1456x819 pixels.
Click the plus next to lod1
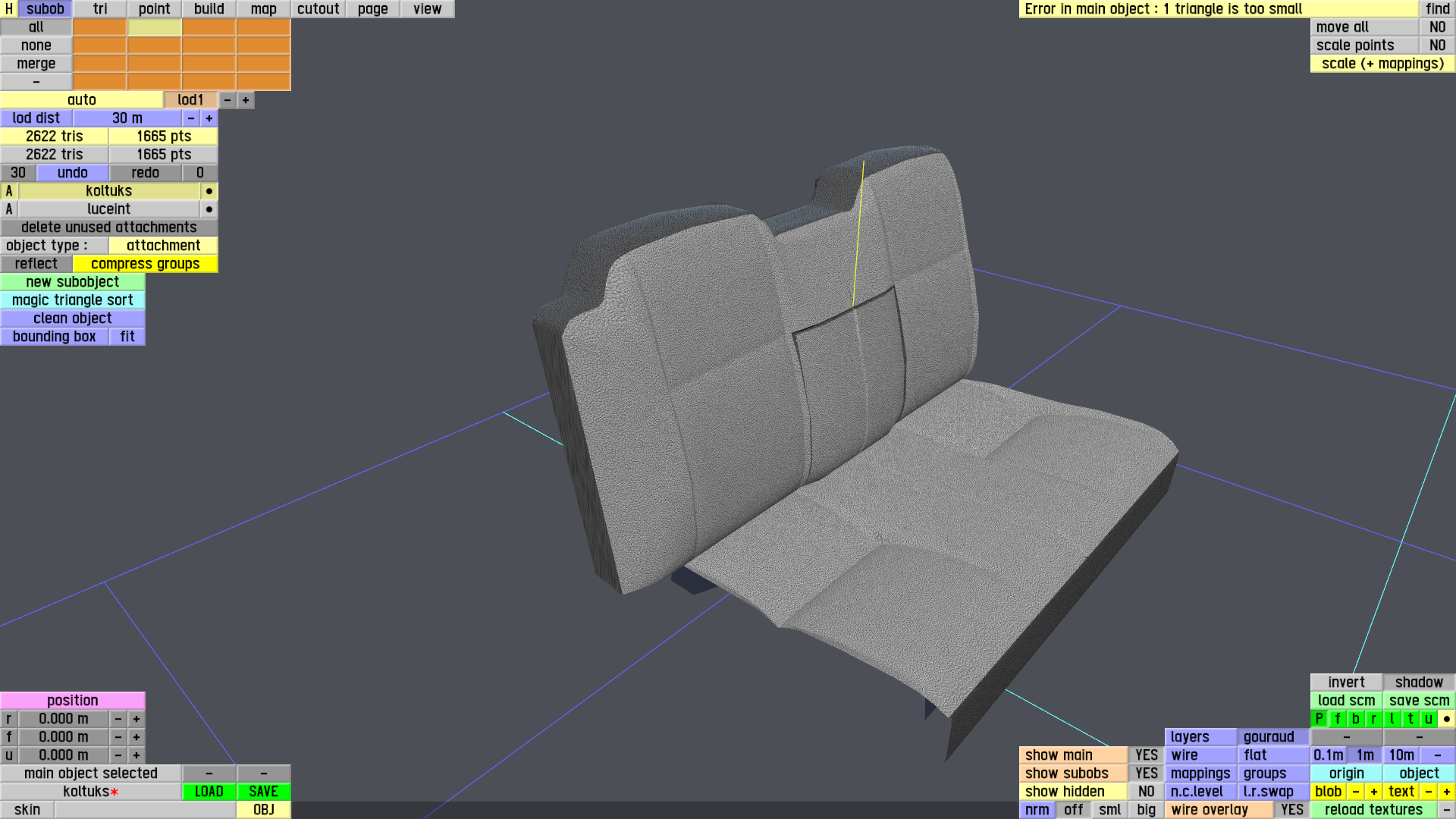tap(246, 100)
